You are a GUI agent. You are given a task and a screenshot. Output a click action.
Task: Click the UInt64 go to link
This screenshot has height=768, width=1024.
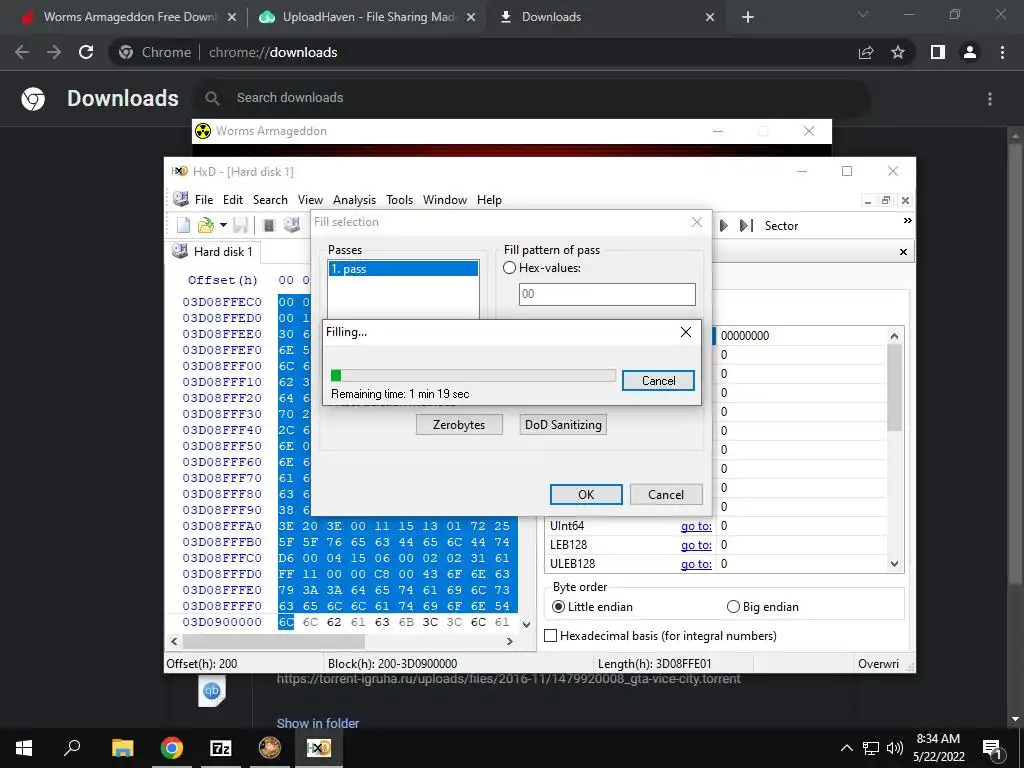(x=696, y=526)
